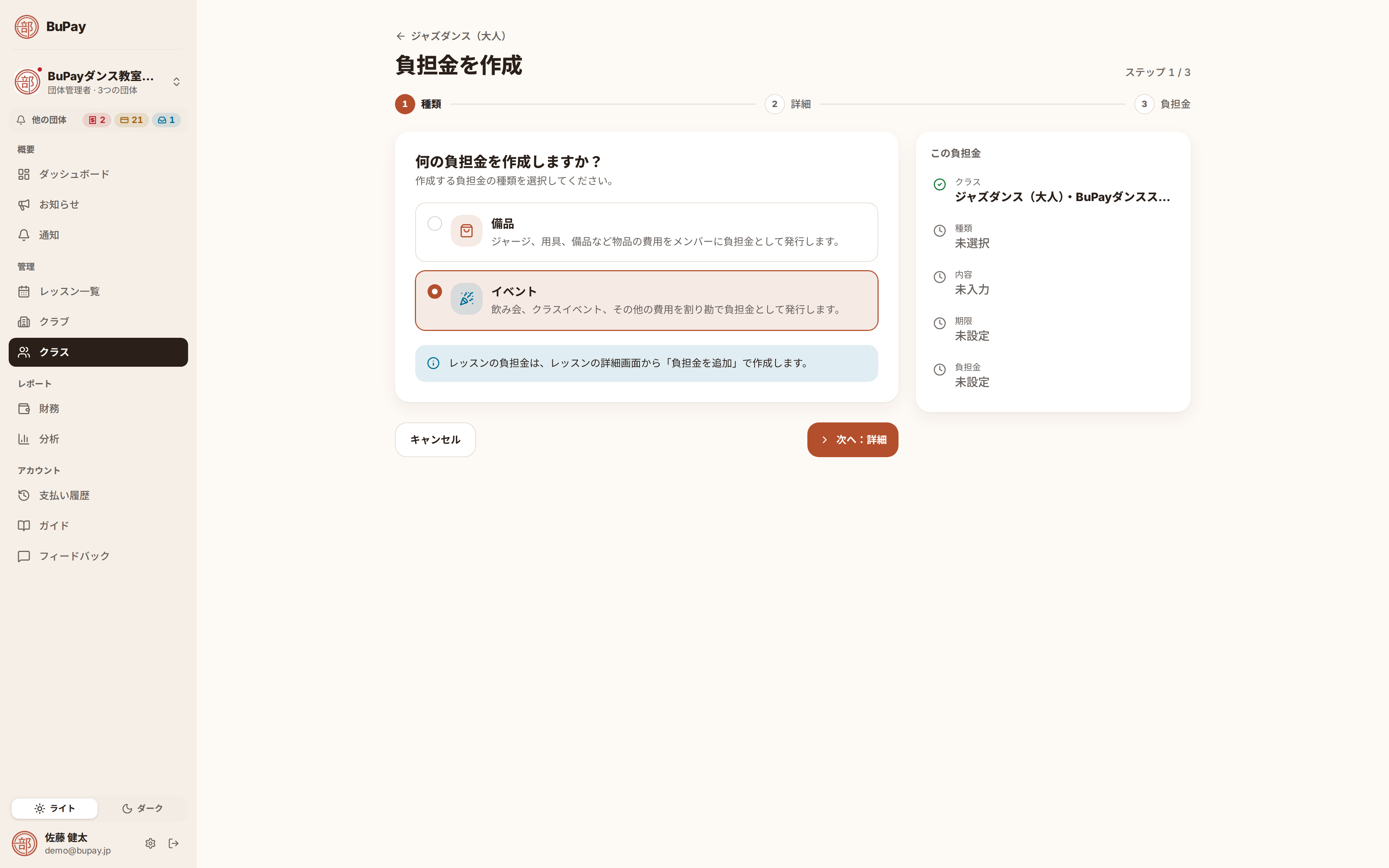Open the クラス menu item
The height and width of the screenshot is (868, 1389).
click(x=98, y=353)
